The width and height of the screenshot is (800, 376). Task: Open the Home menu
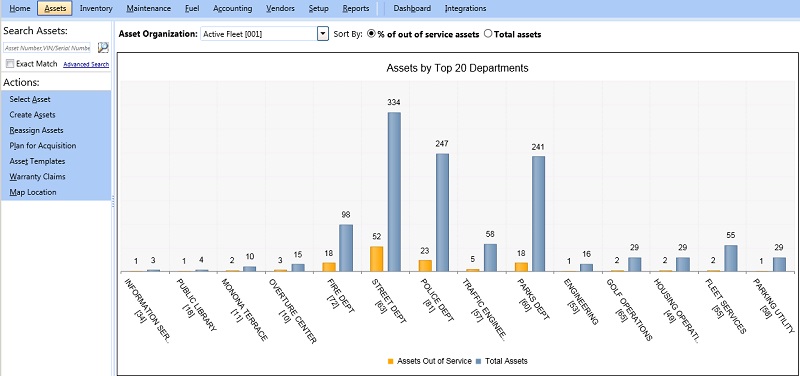20,8
